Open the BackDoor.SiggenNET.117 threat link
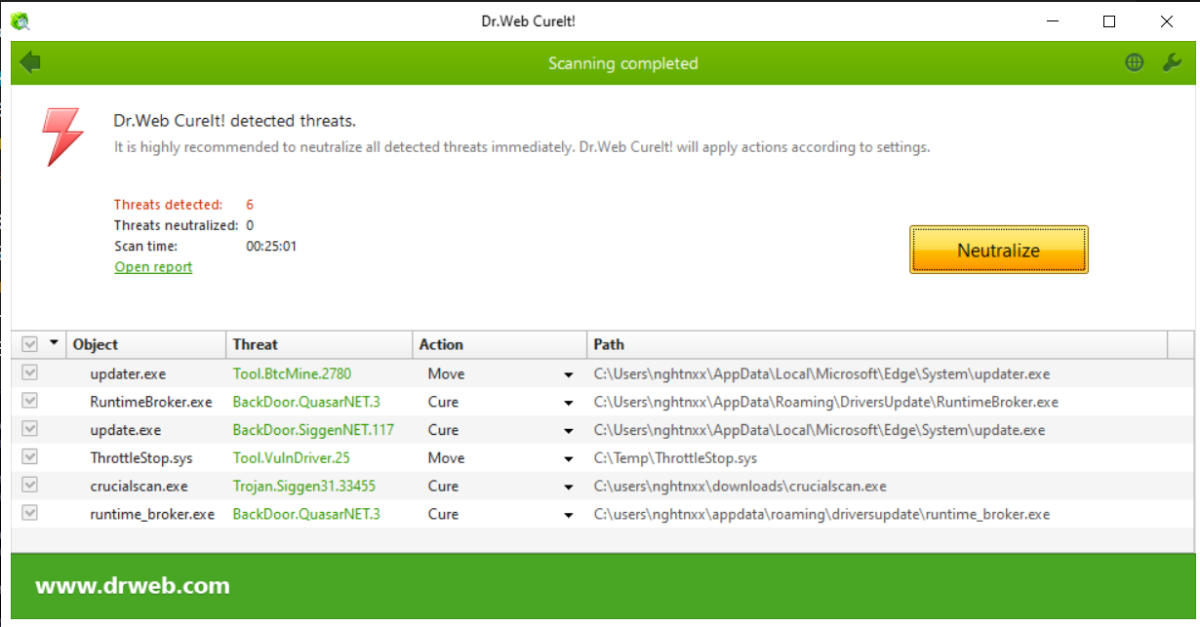Viewport: 1200px width, 627px height. [x=313, y=430]
